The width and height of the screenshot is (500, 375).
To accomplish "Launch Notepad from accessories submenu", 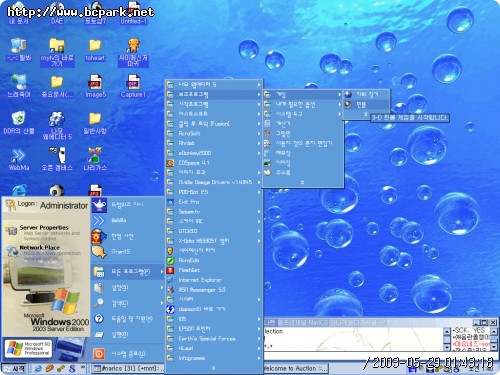I will click(303, 153).
